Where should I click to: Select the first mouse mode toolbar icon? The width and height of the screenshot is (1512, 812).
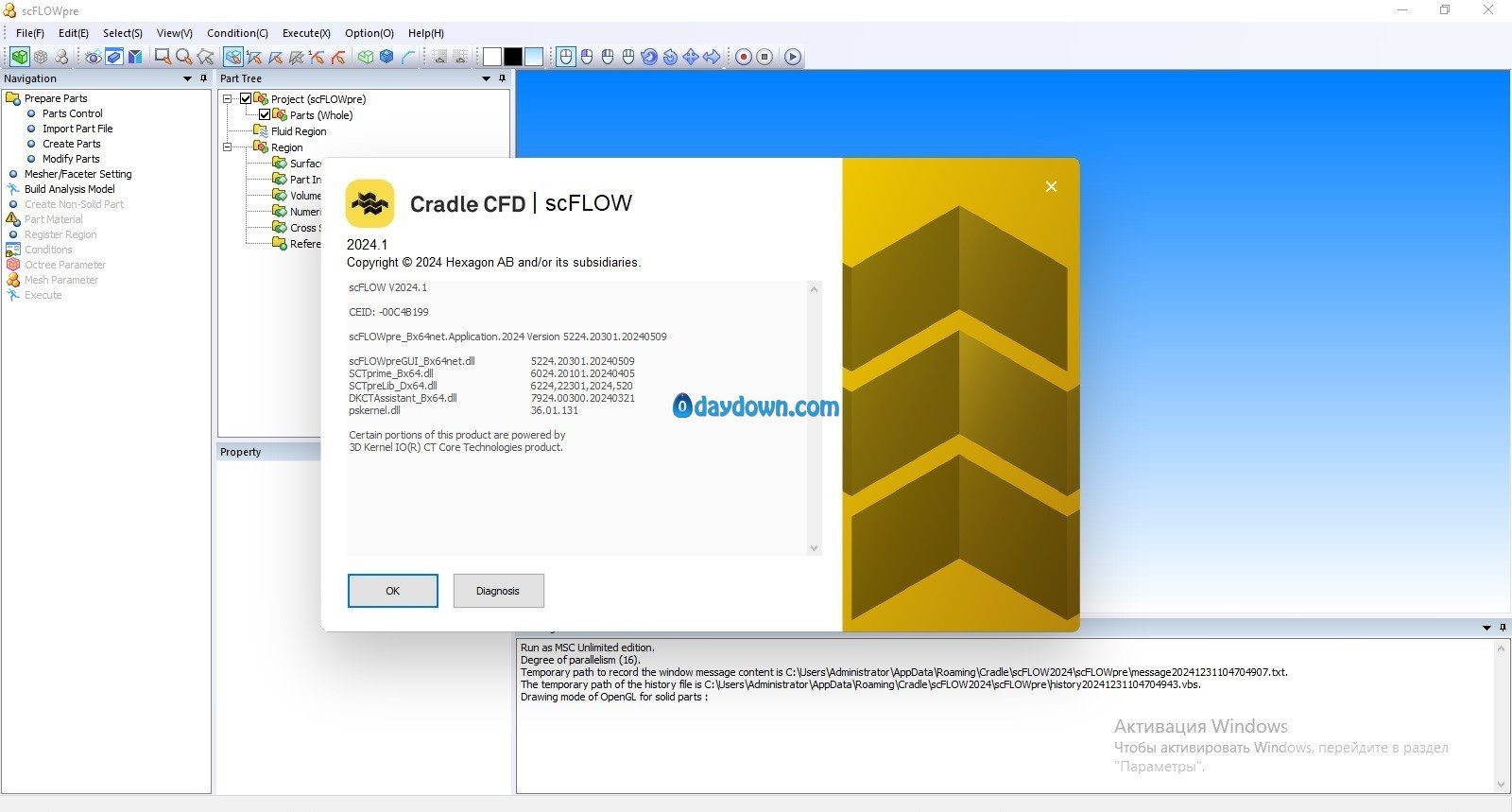[566, 57]
